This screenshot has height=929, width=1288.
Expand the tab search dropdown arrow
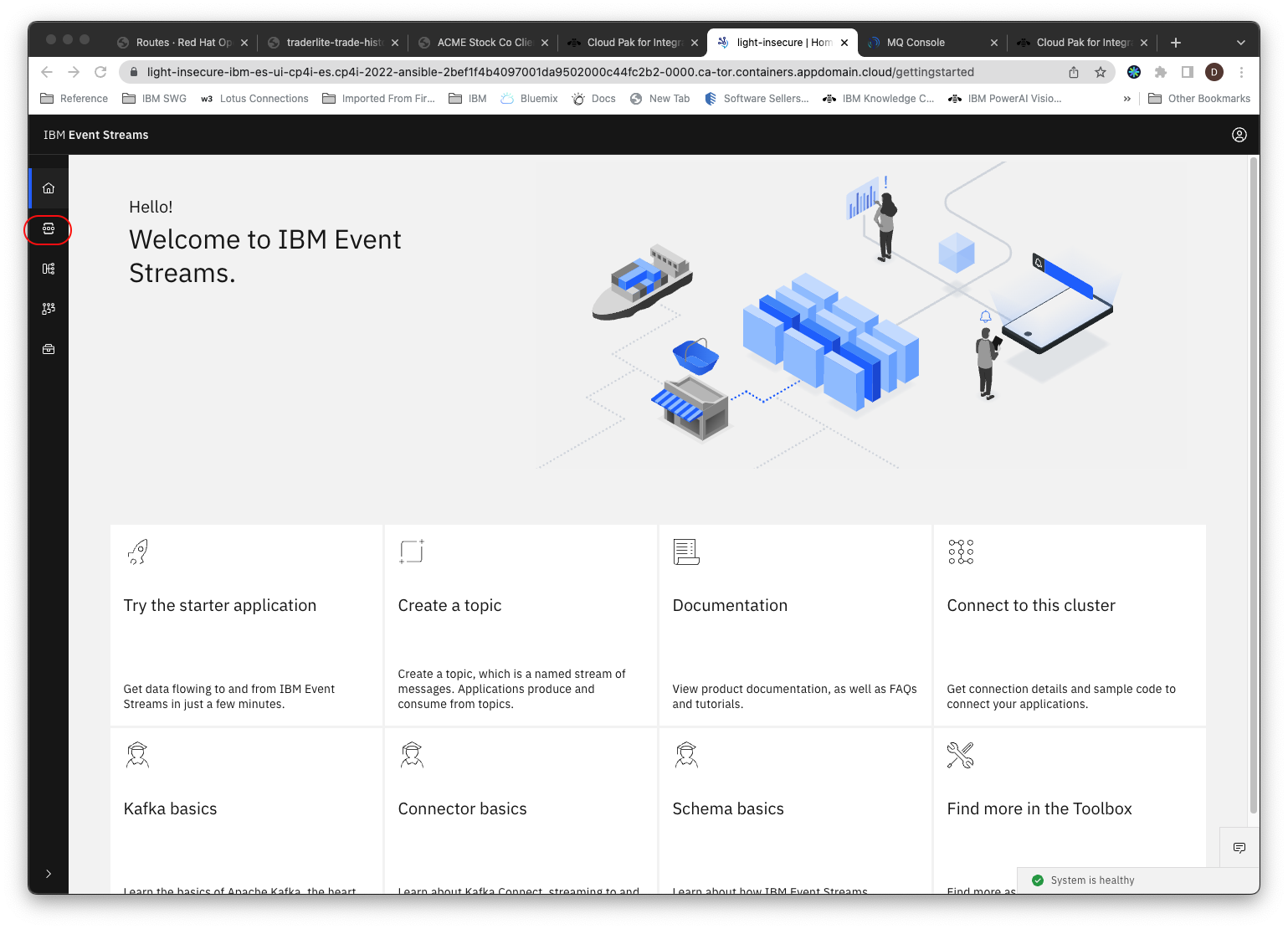[1241, 43]
